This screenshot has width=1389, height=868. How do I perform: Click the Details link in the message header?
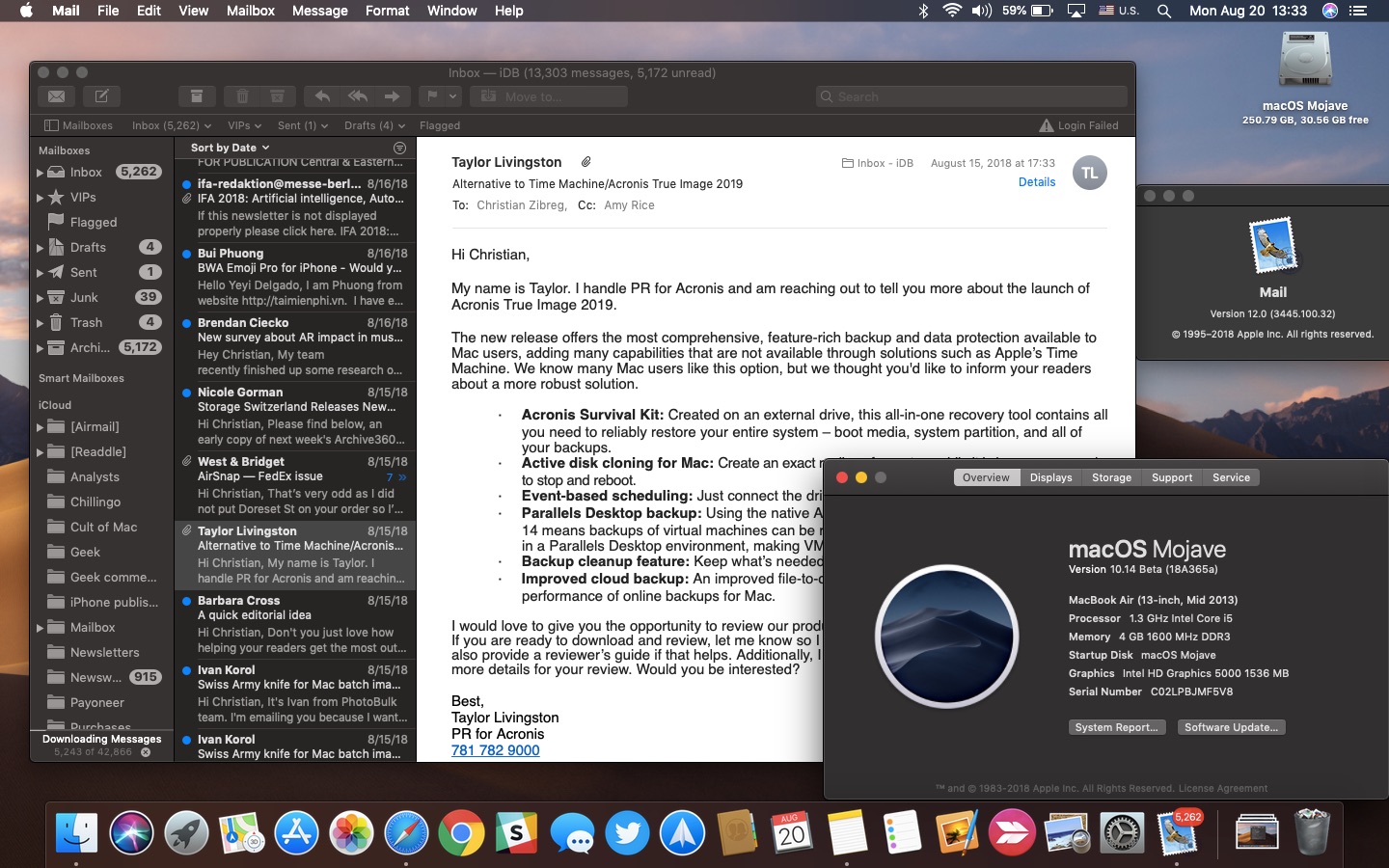pyautogui.click(x=1037, y=182)
